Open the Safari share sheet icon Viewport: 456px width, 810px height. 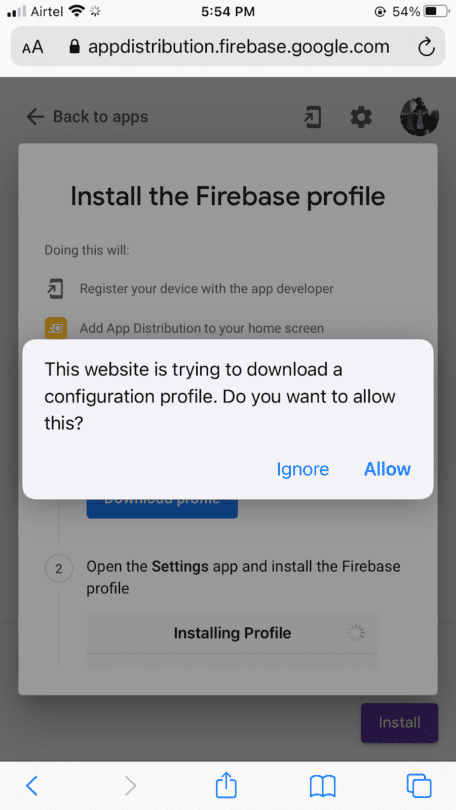click(x=226, y=785)
